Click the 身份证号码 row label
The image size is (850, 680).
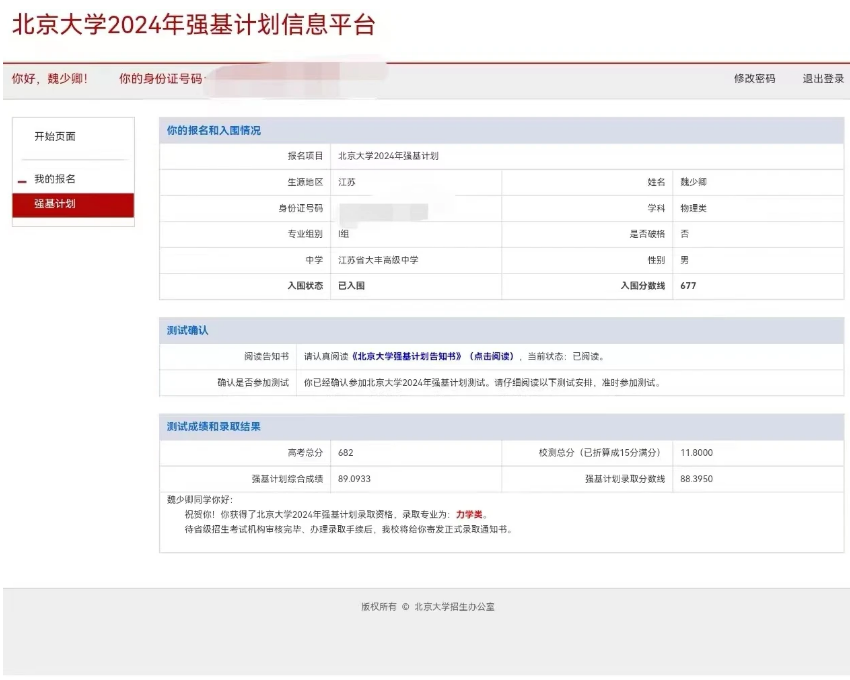(301, 208)
